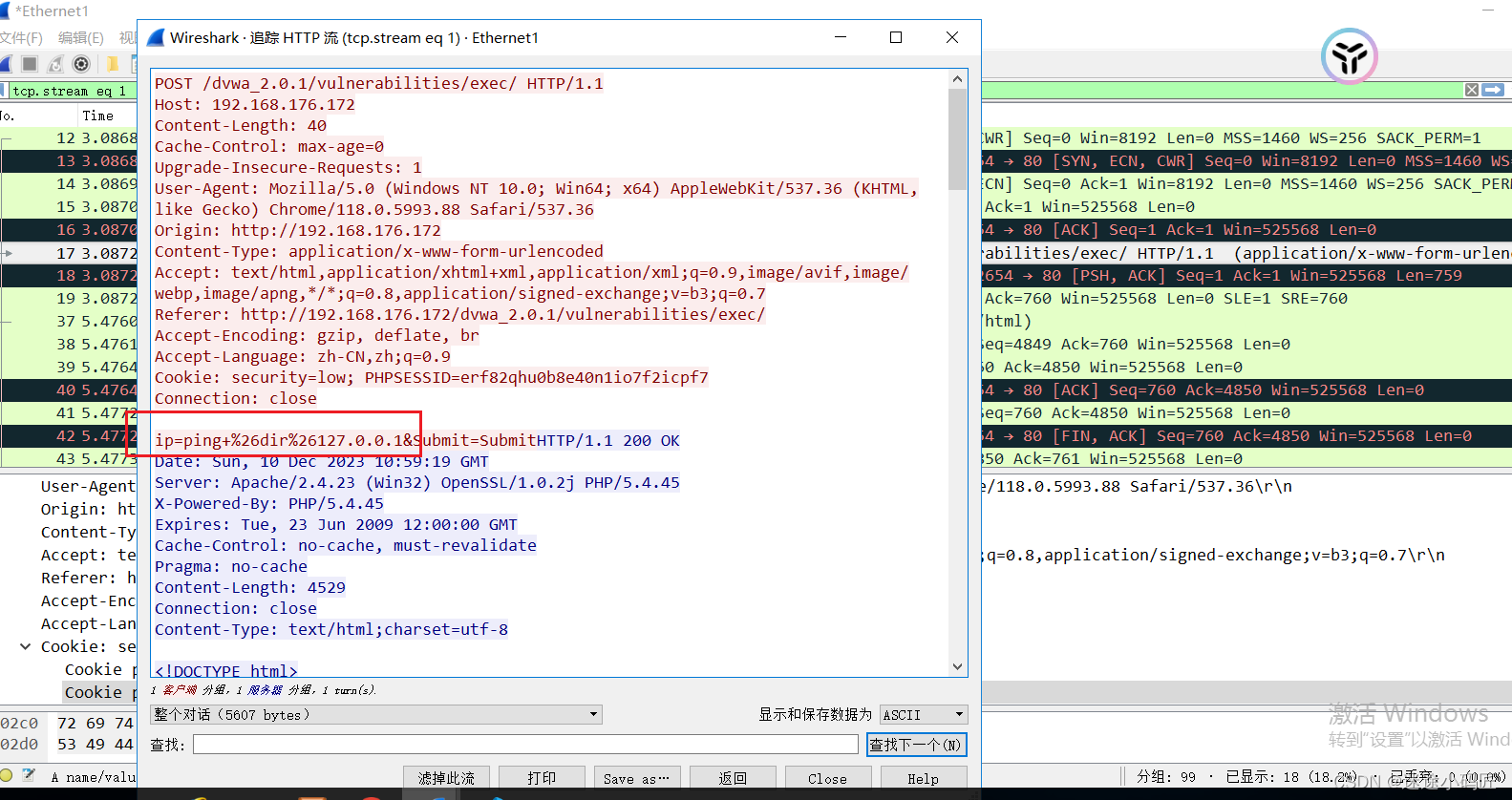Click the Help button in dialog

coord(923,778)
